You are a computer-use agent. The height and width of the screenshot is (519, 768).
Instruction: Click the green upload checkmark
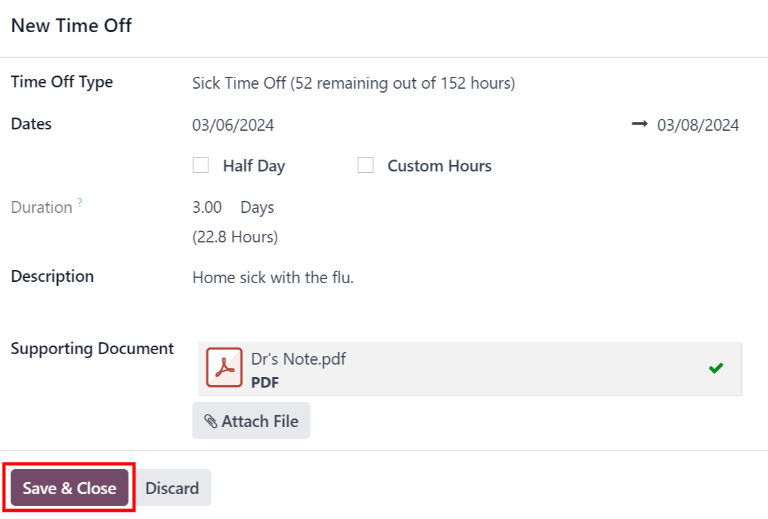tap(716, 368)
